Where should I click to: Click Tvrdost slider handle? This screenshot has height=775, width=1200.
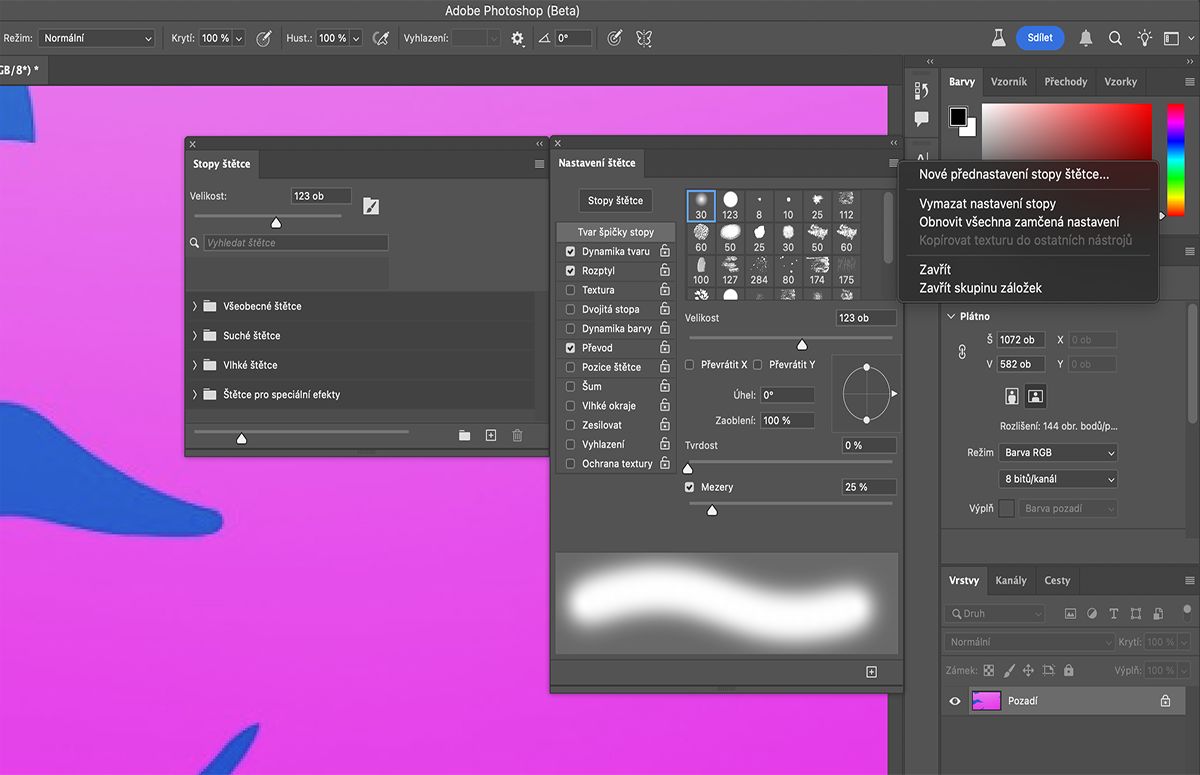[x=687, y=468]
